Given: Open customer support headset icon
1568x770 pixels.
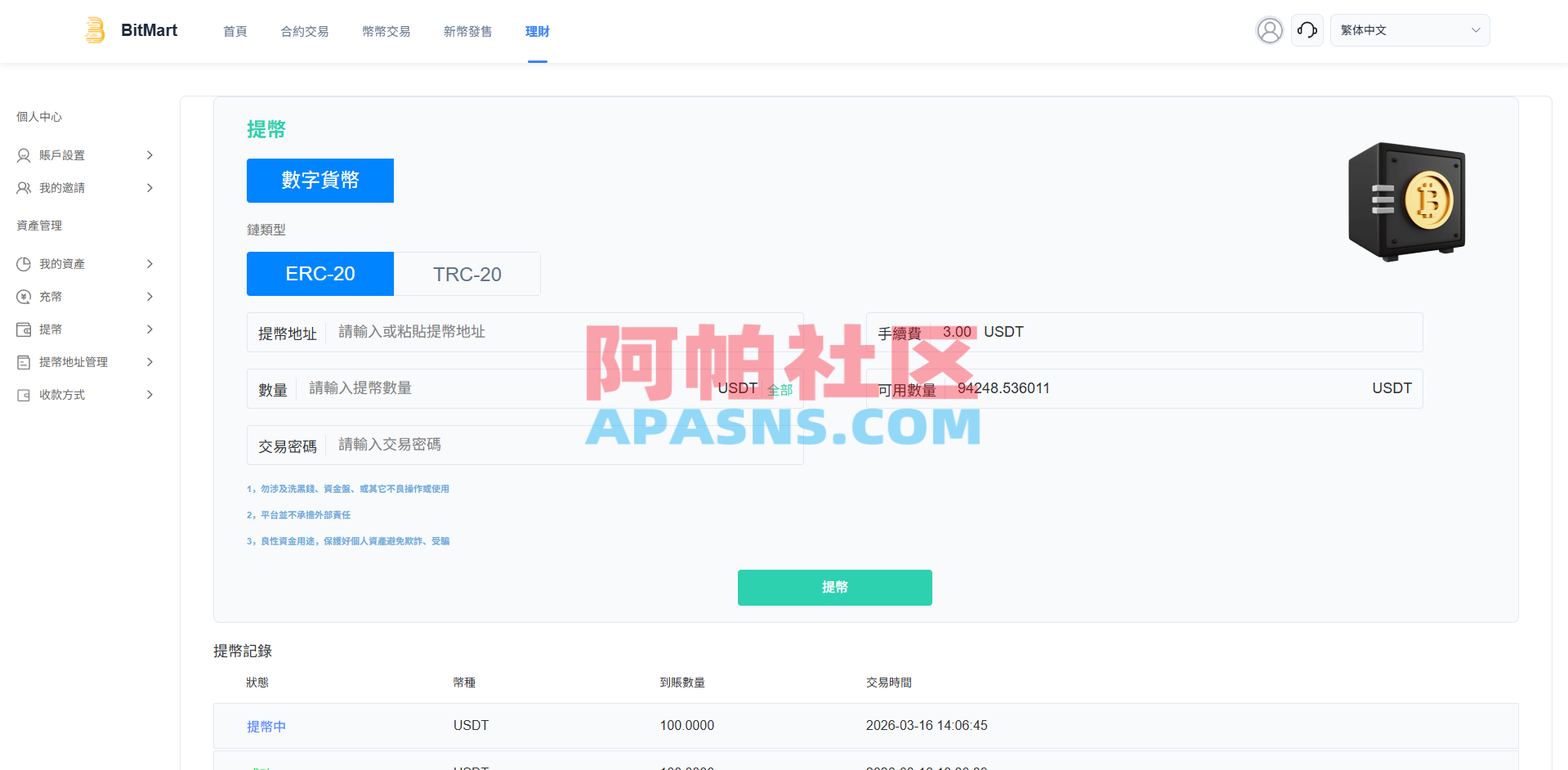Looking at the screenshot, I should coord(1307,30).
